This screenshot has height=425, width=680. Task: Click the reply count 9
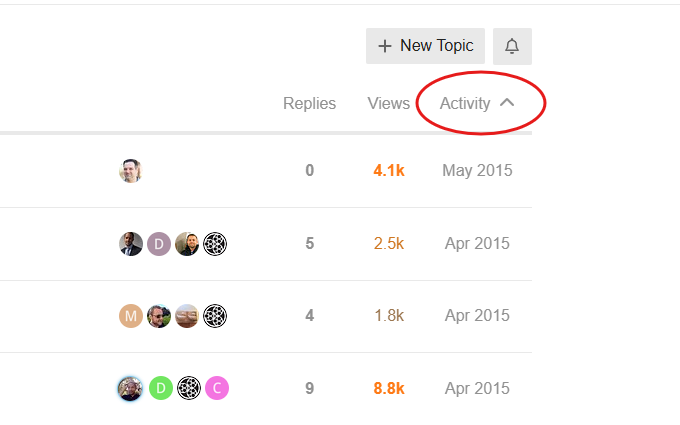click(x=310, y=388)
